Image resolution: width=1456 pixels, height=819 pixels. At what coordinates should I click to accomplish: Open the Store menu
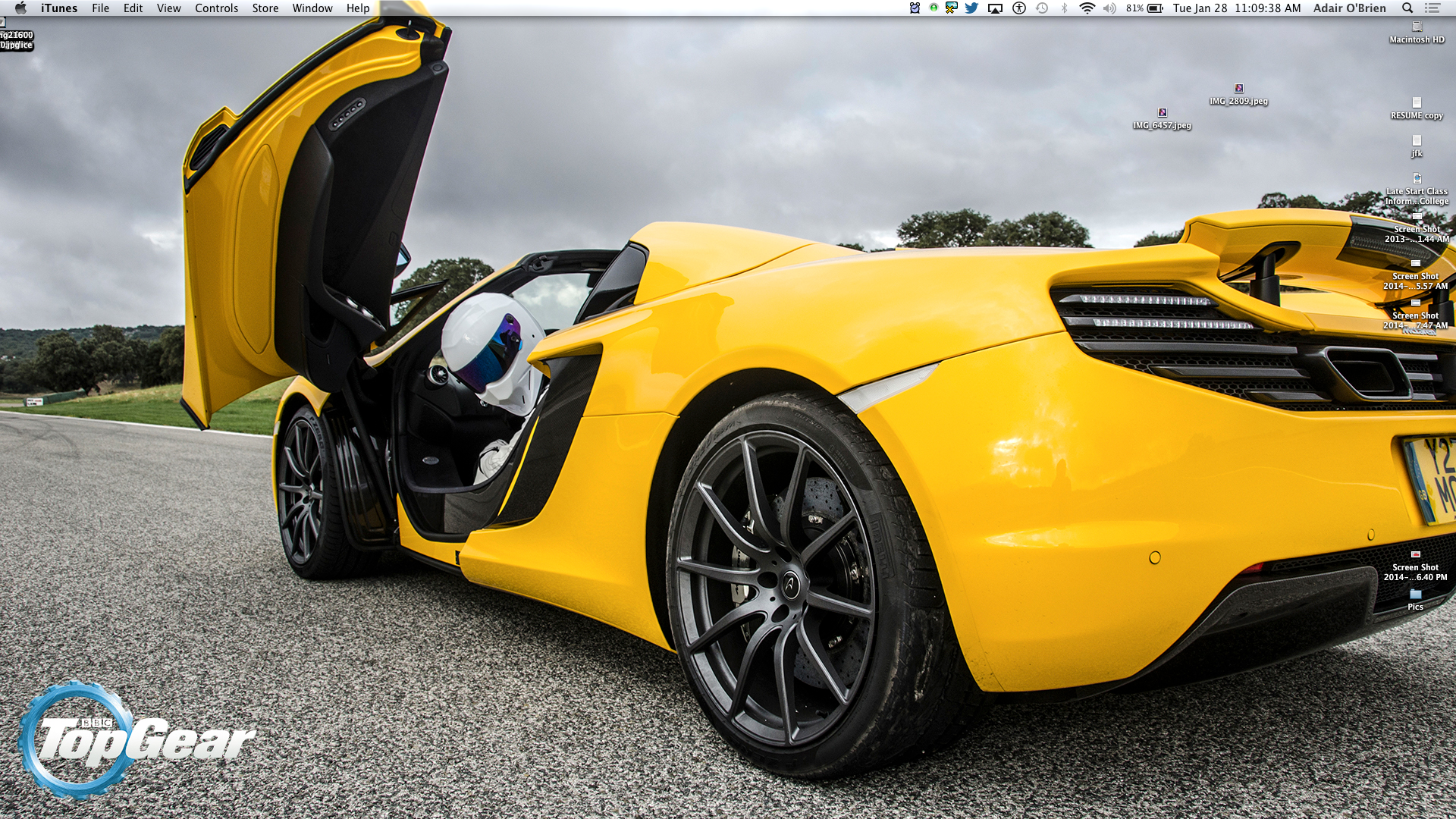[265, 8]
